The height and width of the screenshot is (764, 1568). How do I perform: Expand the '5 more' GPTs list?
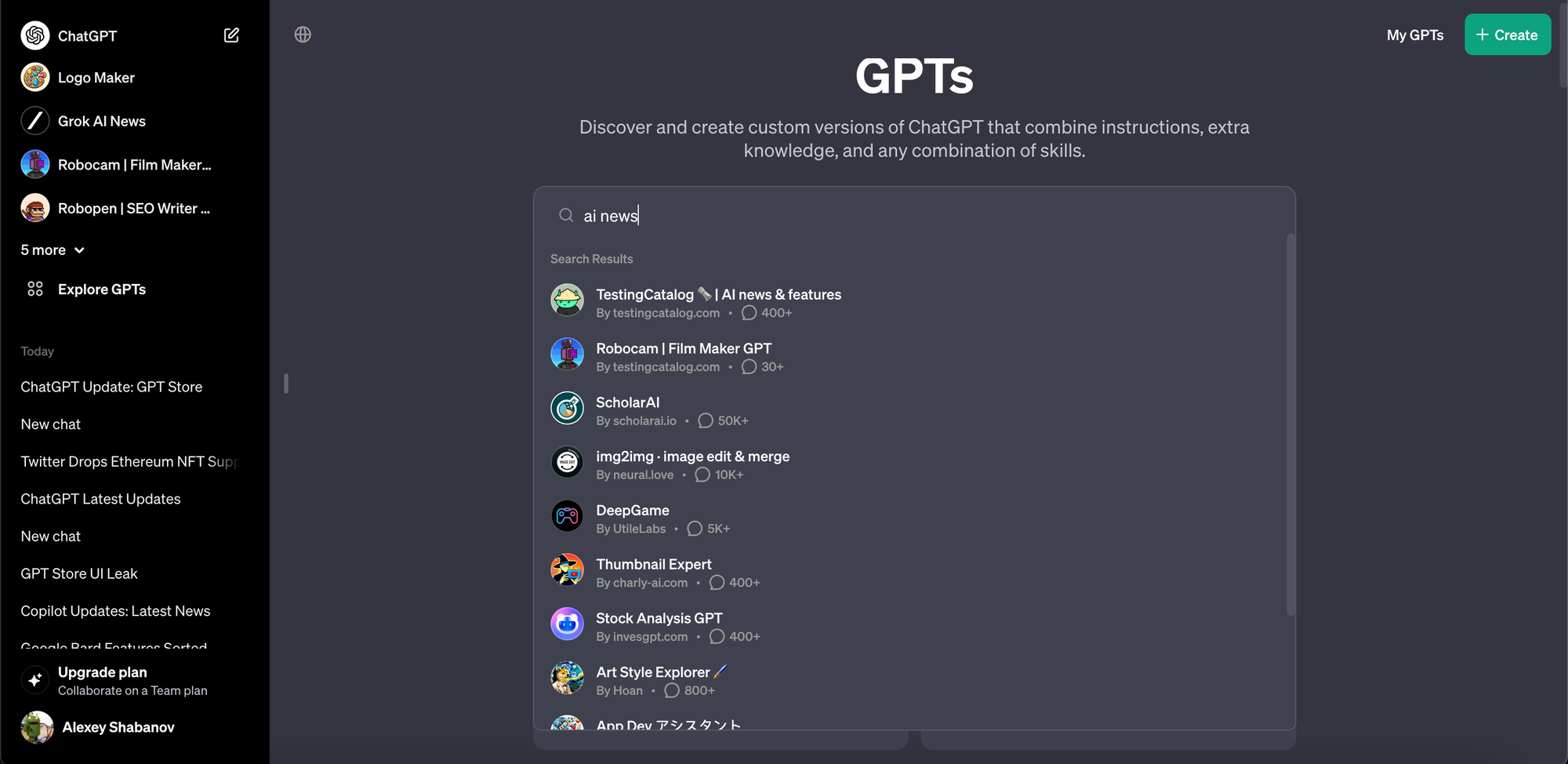pyautogui.click(x=53, y=249)
